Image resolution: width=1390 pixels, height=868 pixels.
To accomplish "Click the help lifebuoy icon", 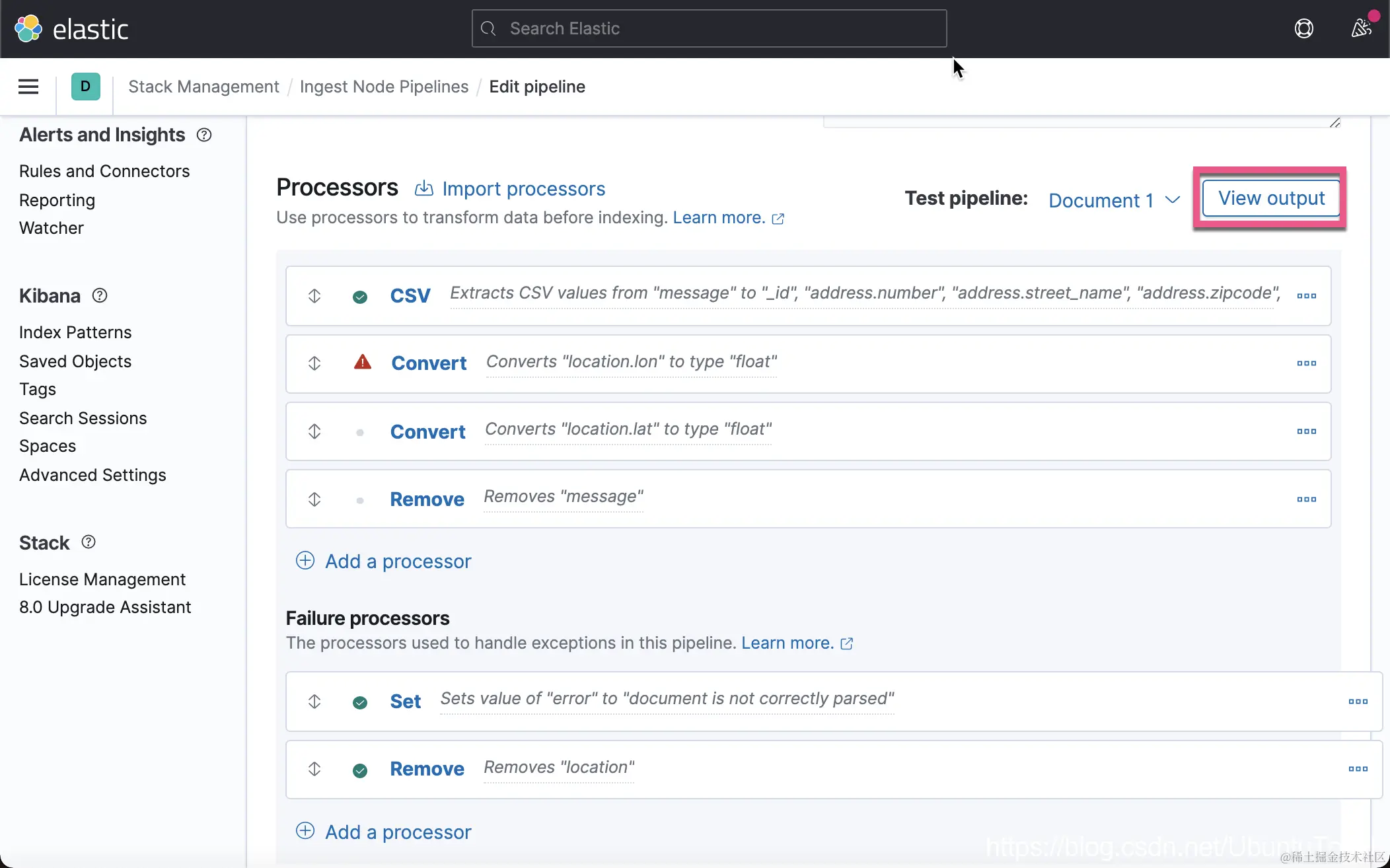I will pyautogui.click(x=1303, y=28).
